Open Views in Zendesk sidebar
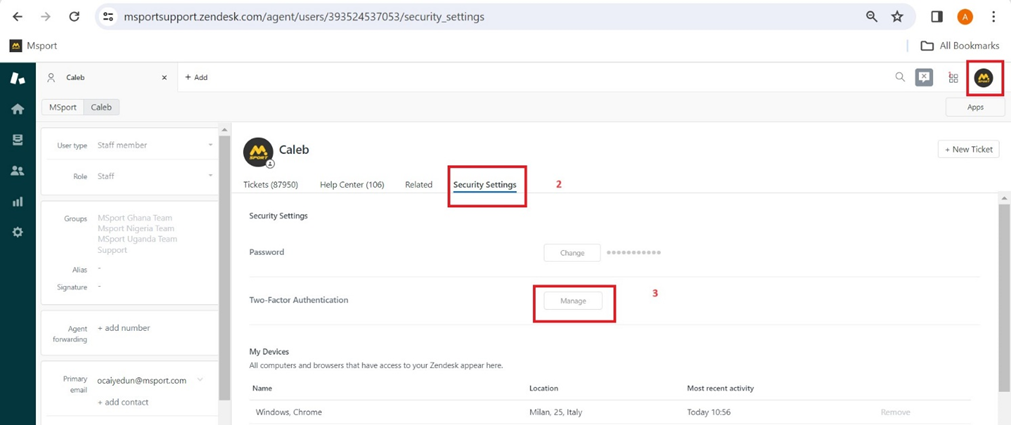The height and width of the screenshot is (425, 1011). [x=17, y=140]
